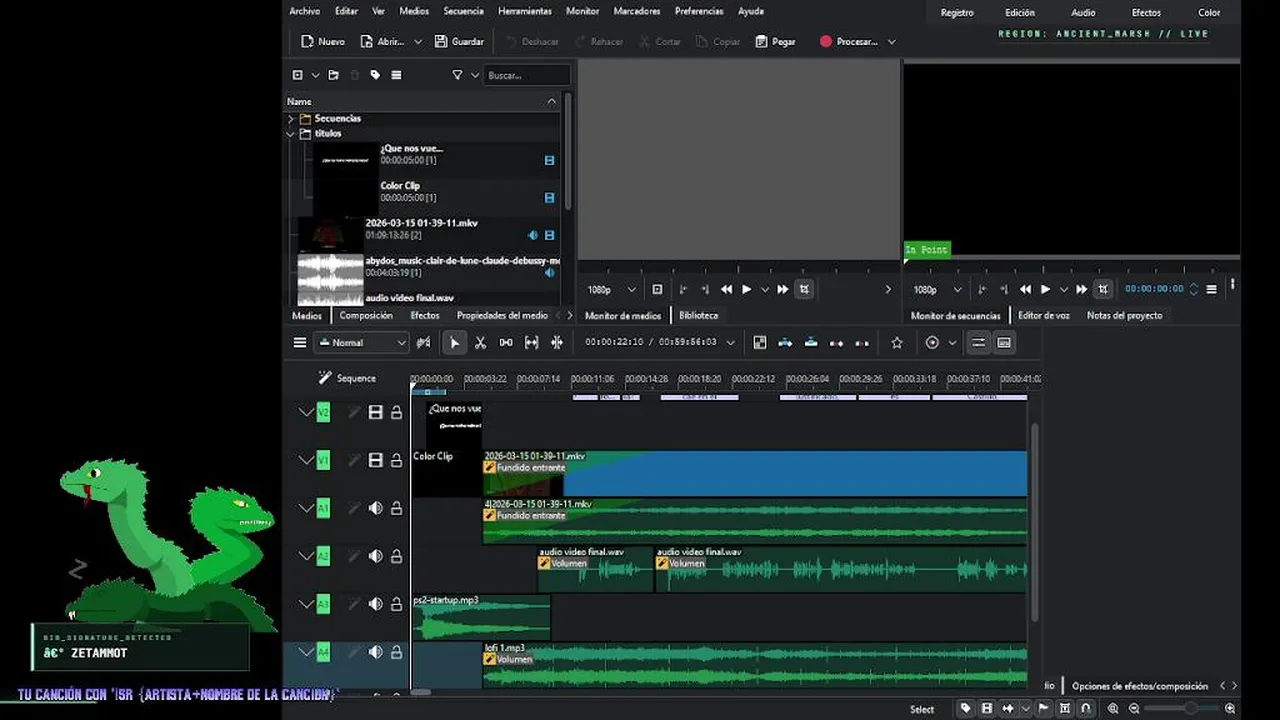Viewport: 1280px width, 720px height.
Task: Mute track A4 speaker icon
Action: click(x=375, y=652)
